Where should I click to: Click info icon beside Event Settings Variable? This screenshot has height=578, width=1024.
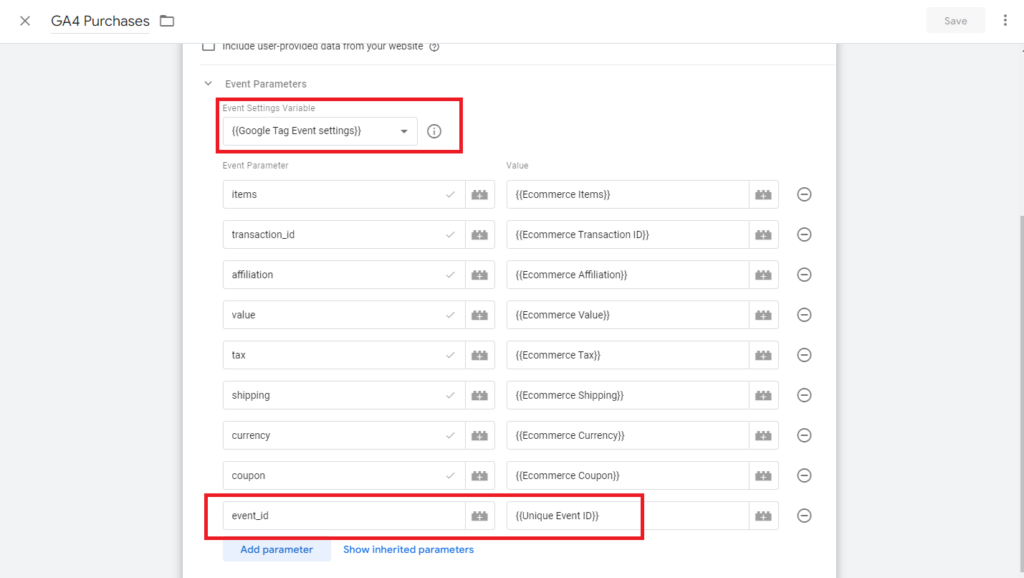pyautogui.click(x=434, y=131)
